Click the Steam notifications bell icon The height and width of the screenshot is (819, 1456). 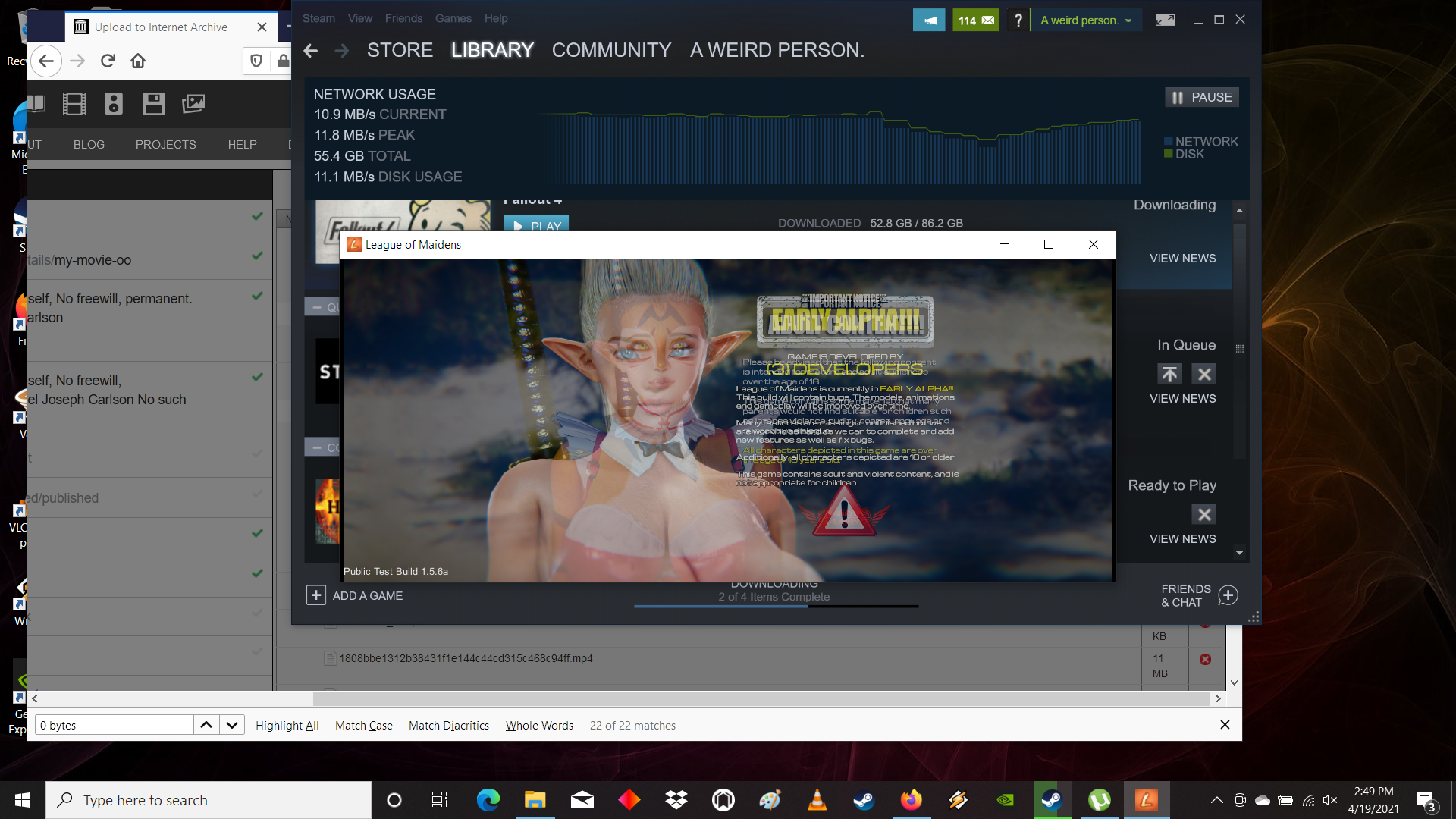[x=929, y=19]
